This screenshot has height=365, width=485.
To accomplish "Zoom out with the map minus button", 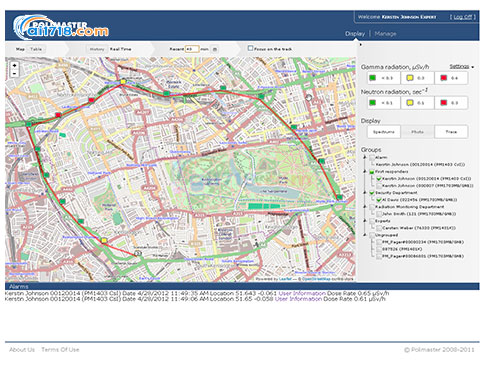I will point(14,73).
